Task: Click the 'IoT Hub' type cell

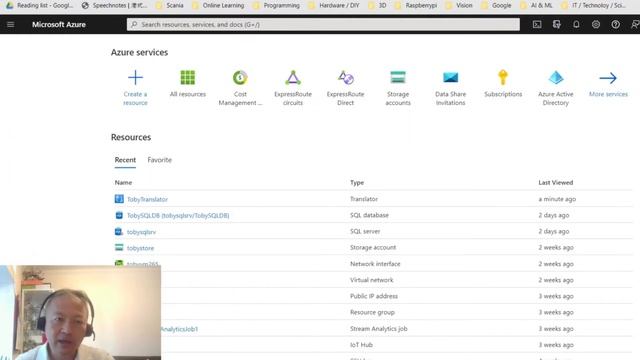Action: point(361,345)
